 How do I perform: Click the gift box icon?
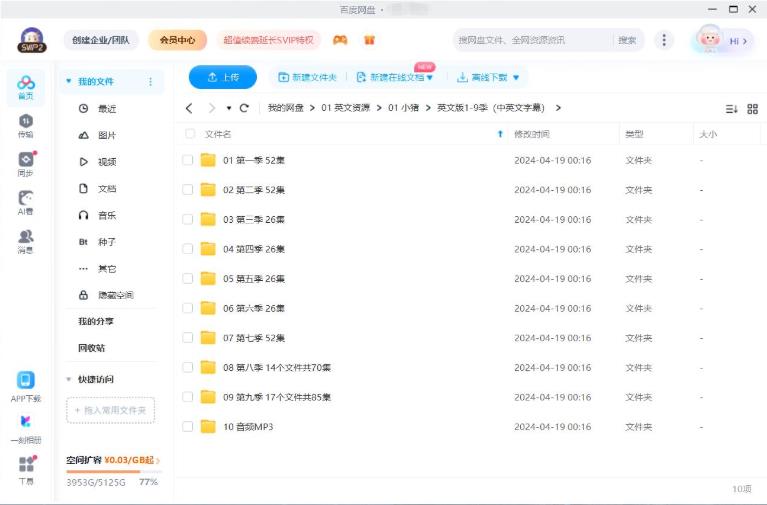(369, 40)
